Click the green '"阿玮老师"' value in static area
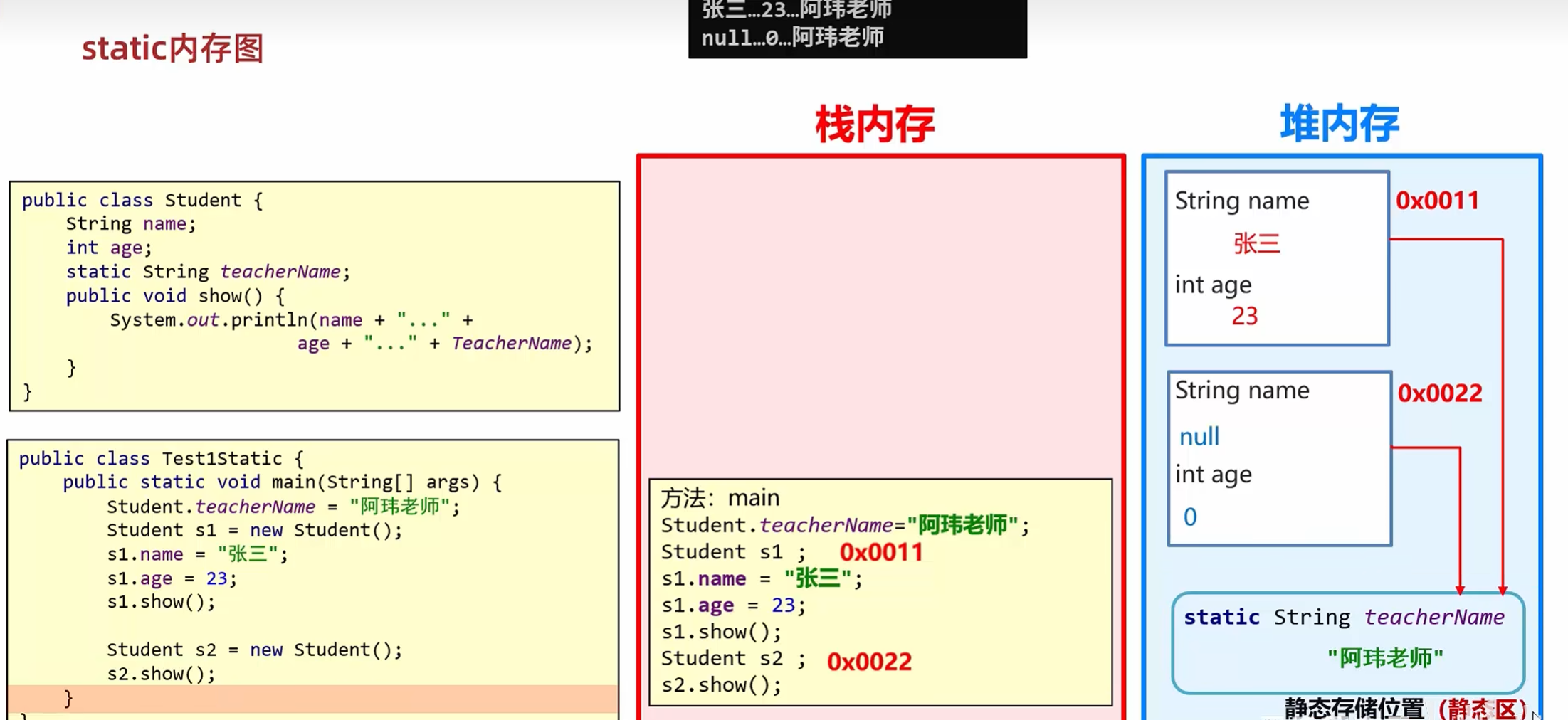This screenshot has width=1568, height=720. click(x=1385, y=658)
